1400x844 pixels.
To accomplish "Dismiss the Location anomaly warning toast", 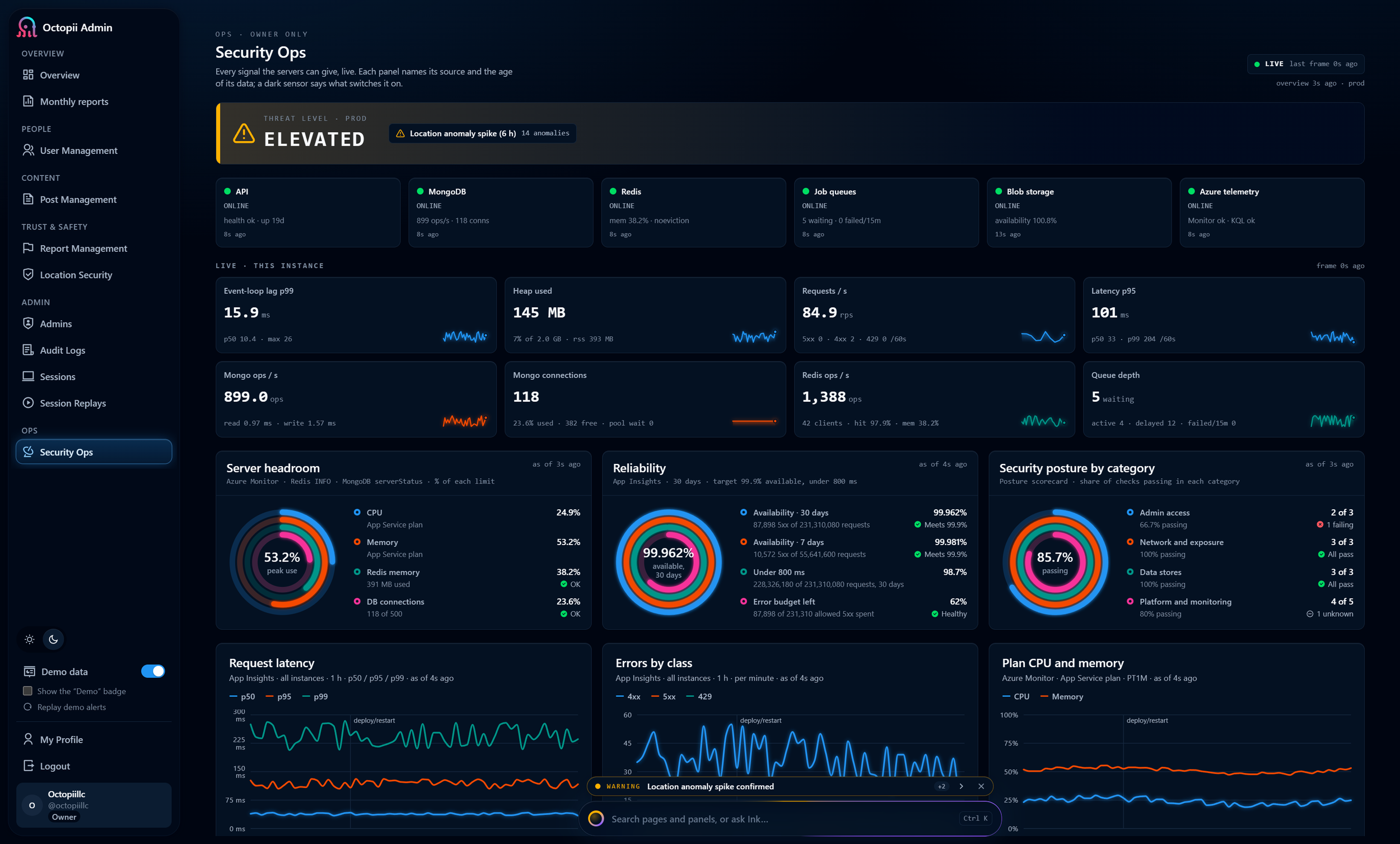I will pos(981,787).
